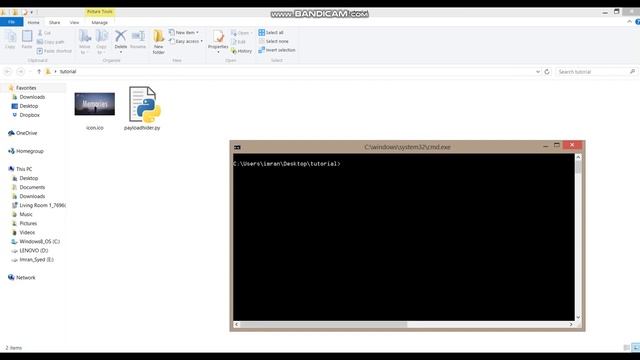Open the Move to menu
The height and width of the screenshot is (360, 640).
click(x=85, y=42)
